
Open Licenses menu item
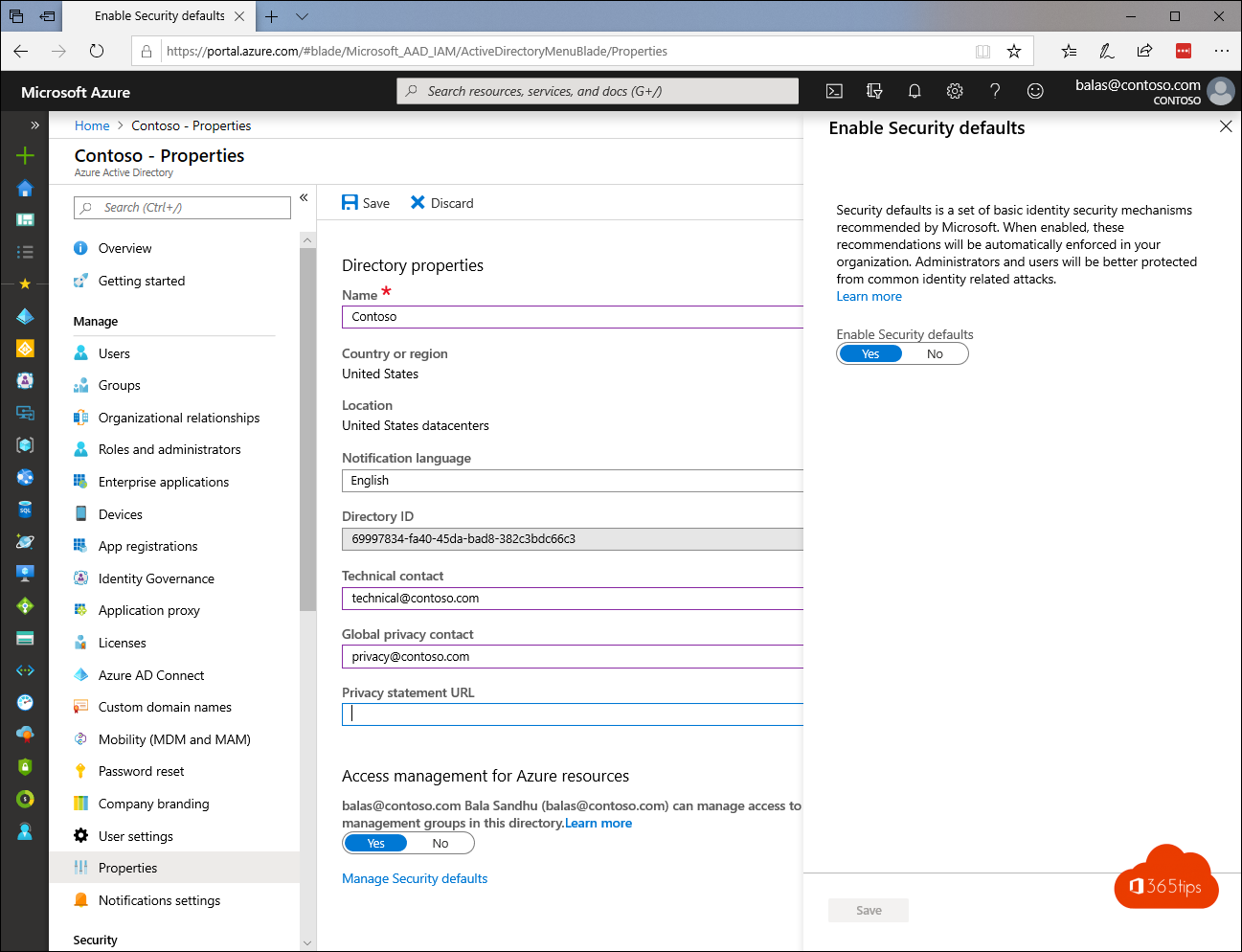(x=122, y=643)
